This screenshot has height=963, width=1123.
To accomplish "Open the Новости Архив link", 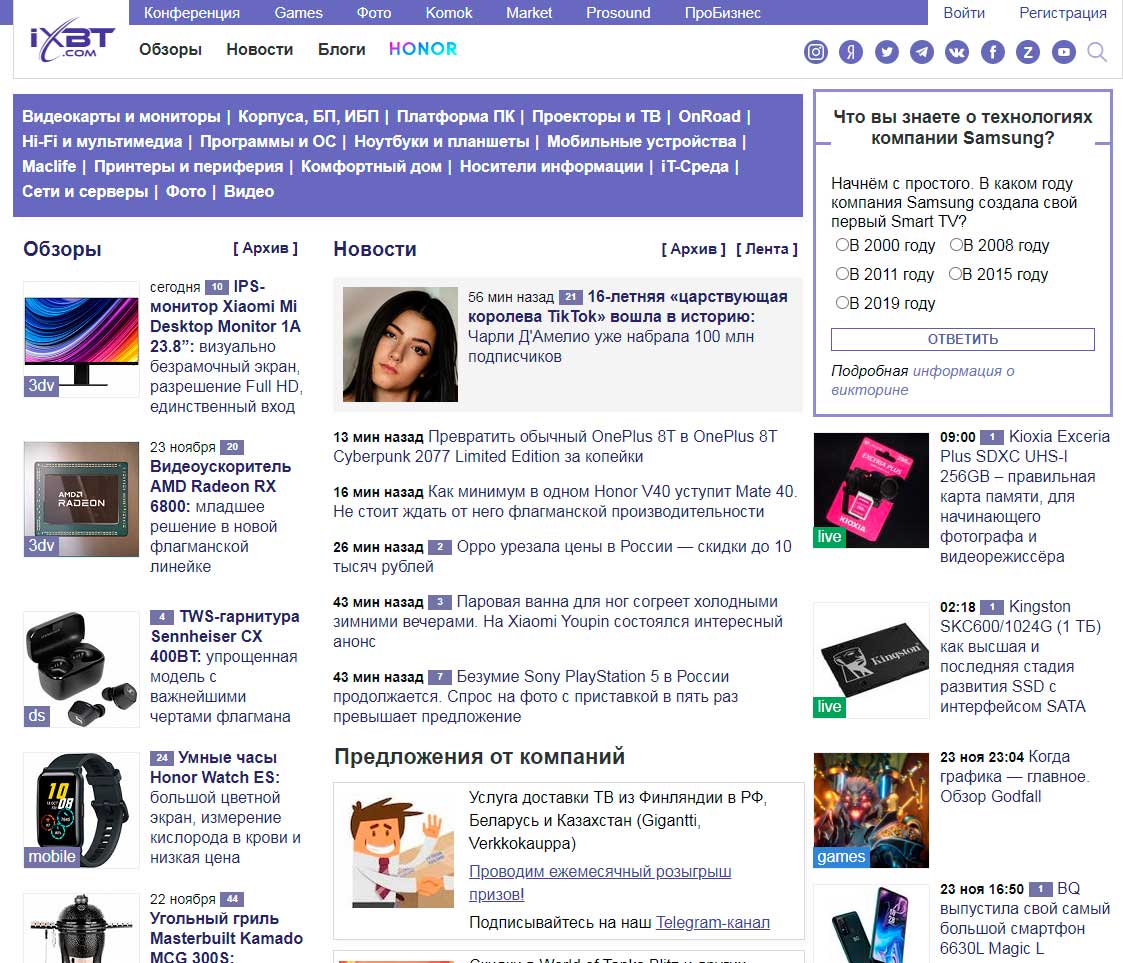I will pyautogui.click(x=693, y=249).
